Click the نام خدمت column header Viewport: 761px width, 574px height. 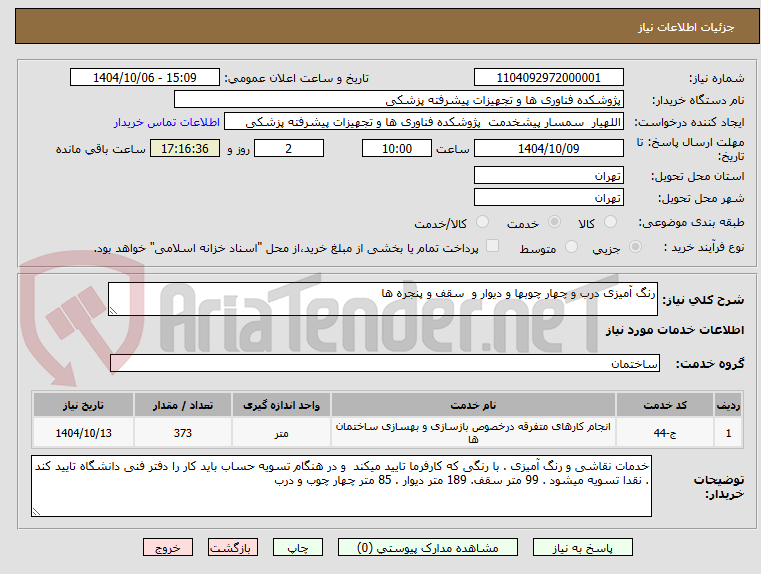point(473,405)
